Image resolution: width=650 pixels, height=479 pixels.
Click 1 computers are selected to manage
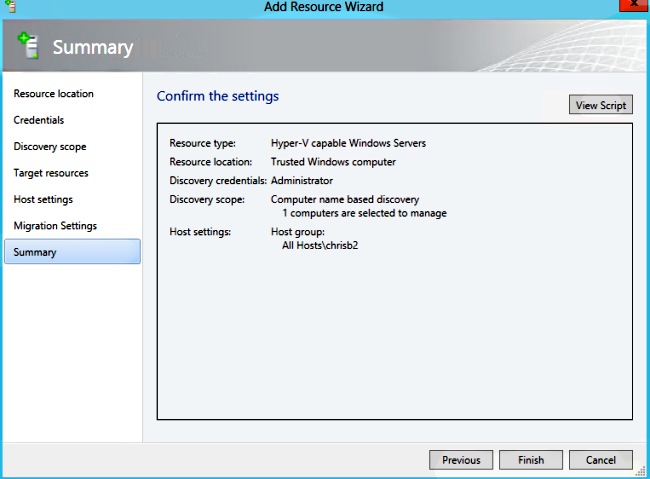364,213
